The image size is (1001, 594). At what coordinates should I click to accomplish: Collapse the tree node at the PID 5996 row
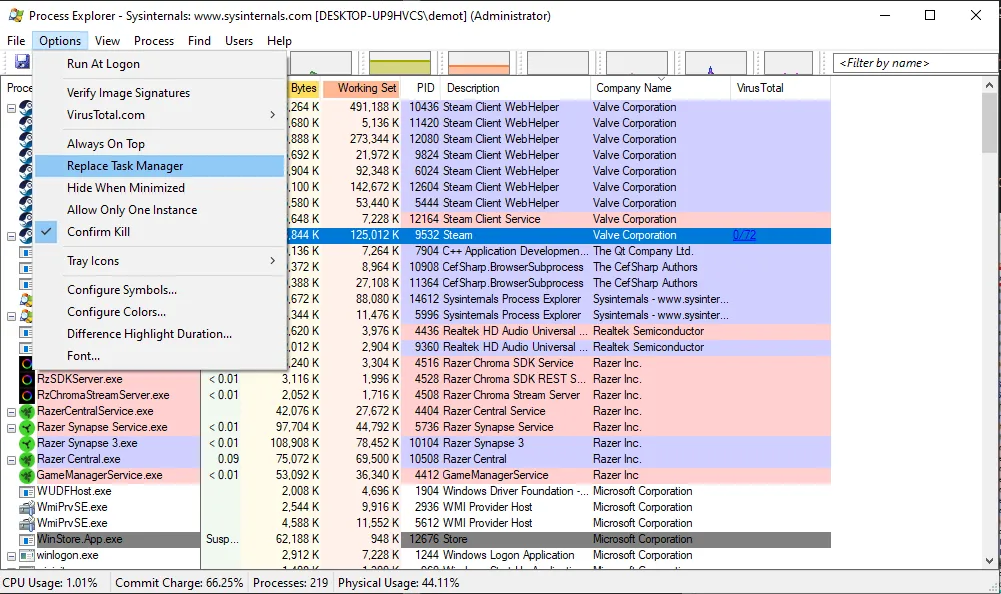11,316
